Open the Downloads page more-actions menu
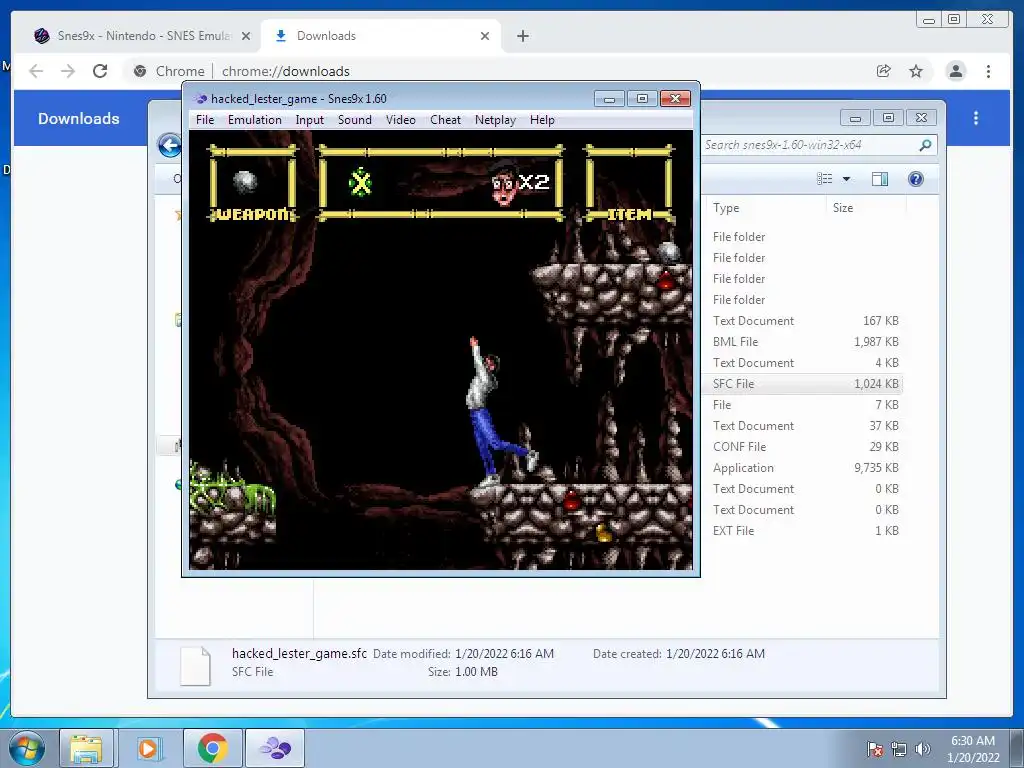Screen dimensions: 1024x768 coord(976,118)
